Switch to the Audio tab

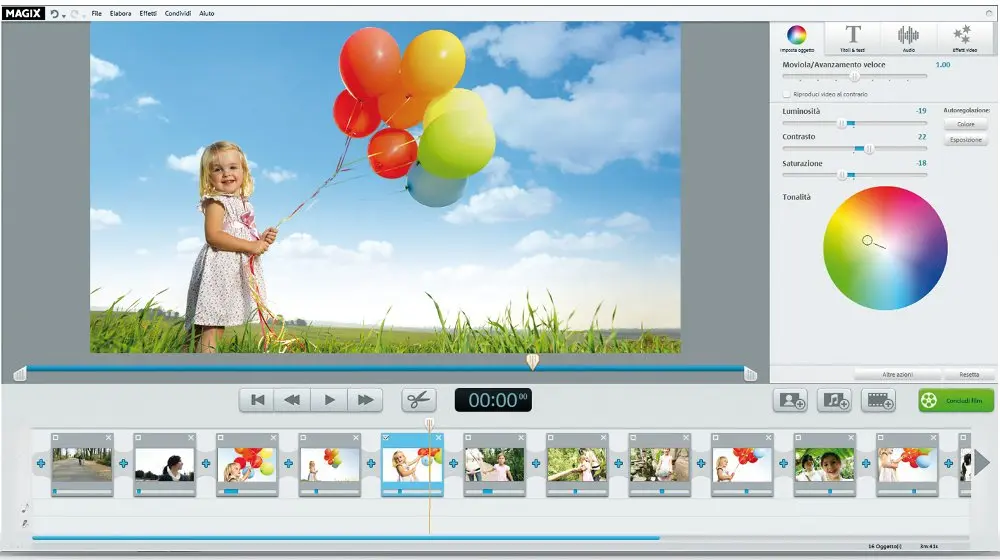pyautogui.click(x=908, y=38)
